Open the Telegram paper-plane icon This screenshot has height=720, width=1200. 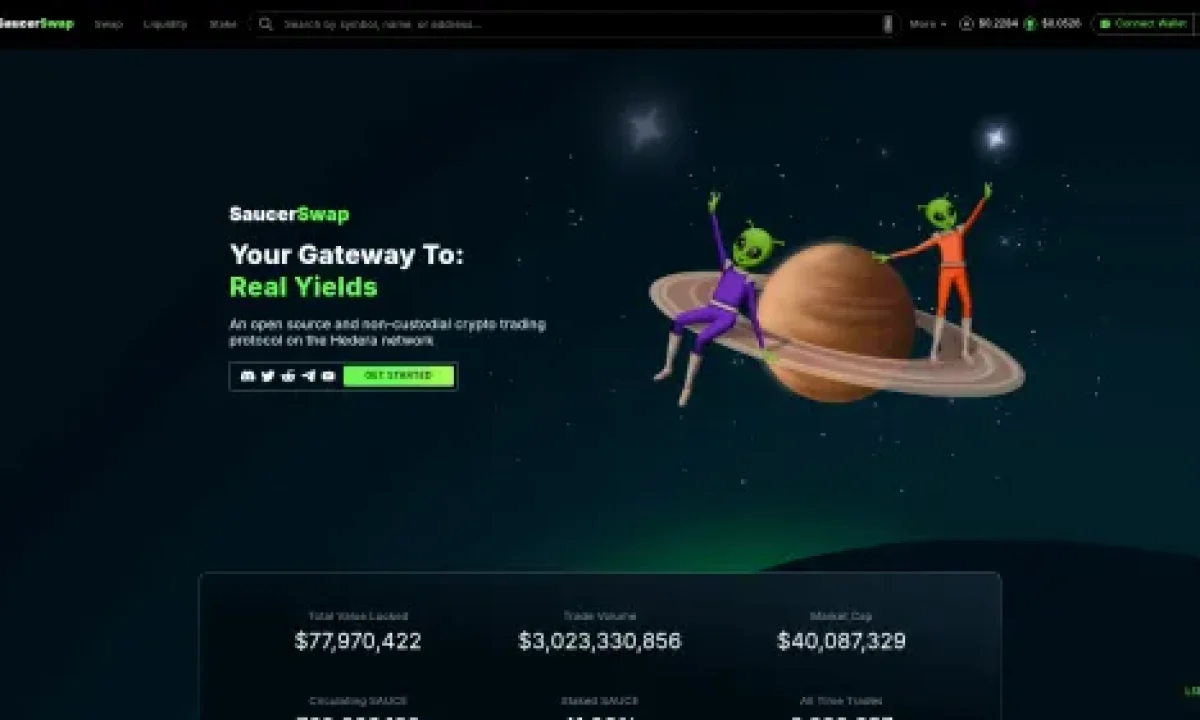pos(308,376)
